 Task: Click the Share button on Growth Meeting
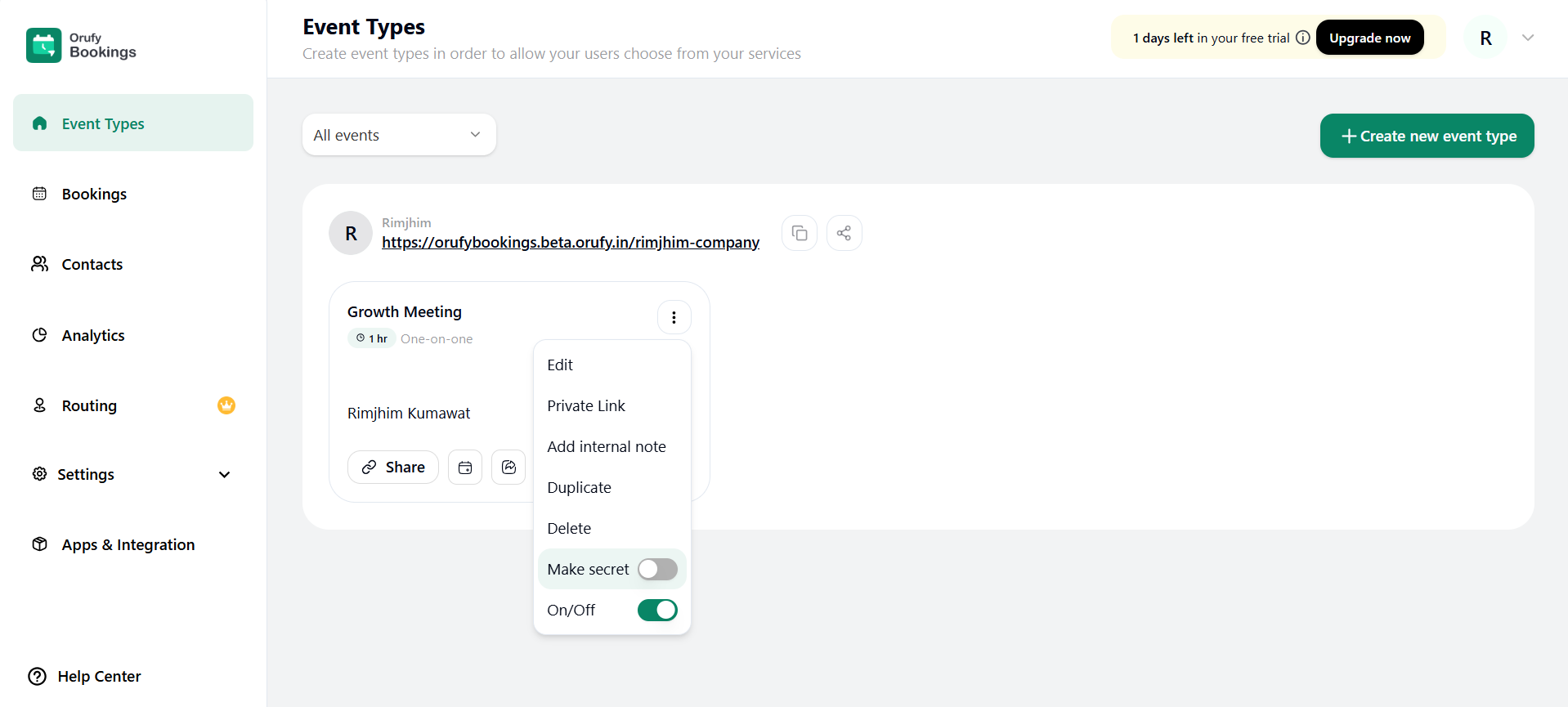click(393, 467)
